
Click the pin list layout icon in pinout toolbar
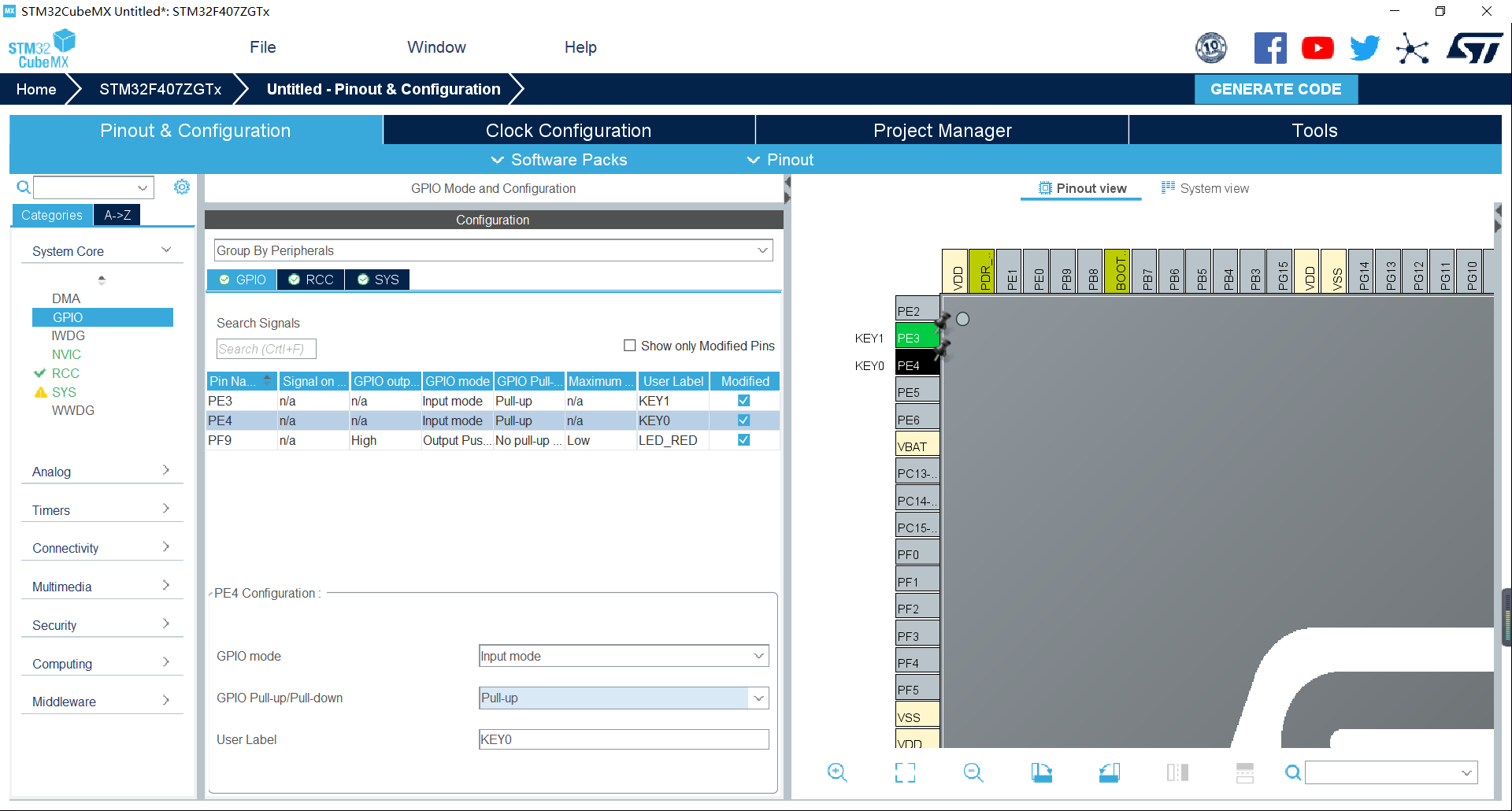tap(1245, 772)
